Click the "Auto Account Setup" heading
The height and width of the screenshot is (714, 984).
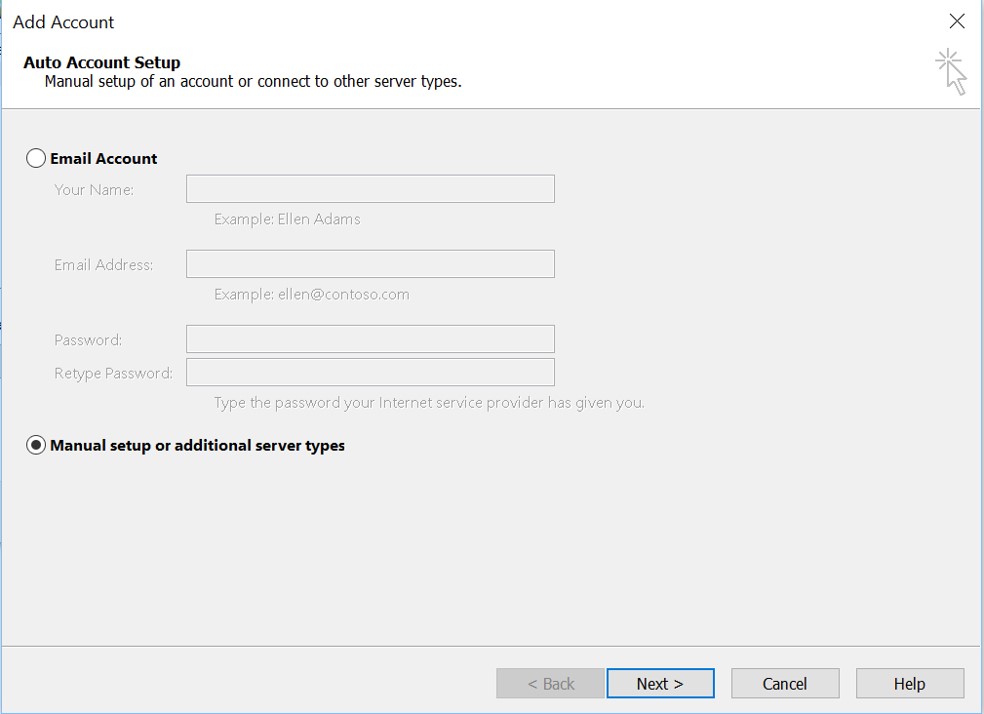[x=102, y=62]
